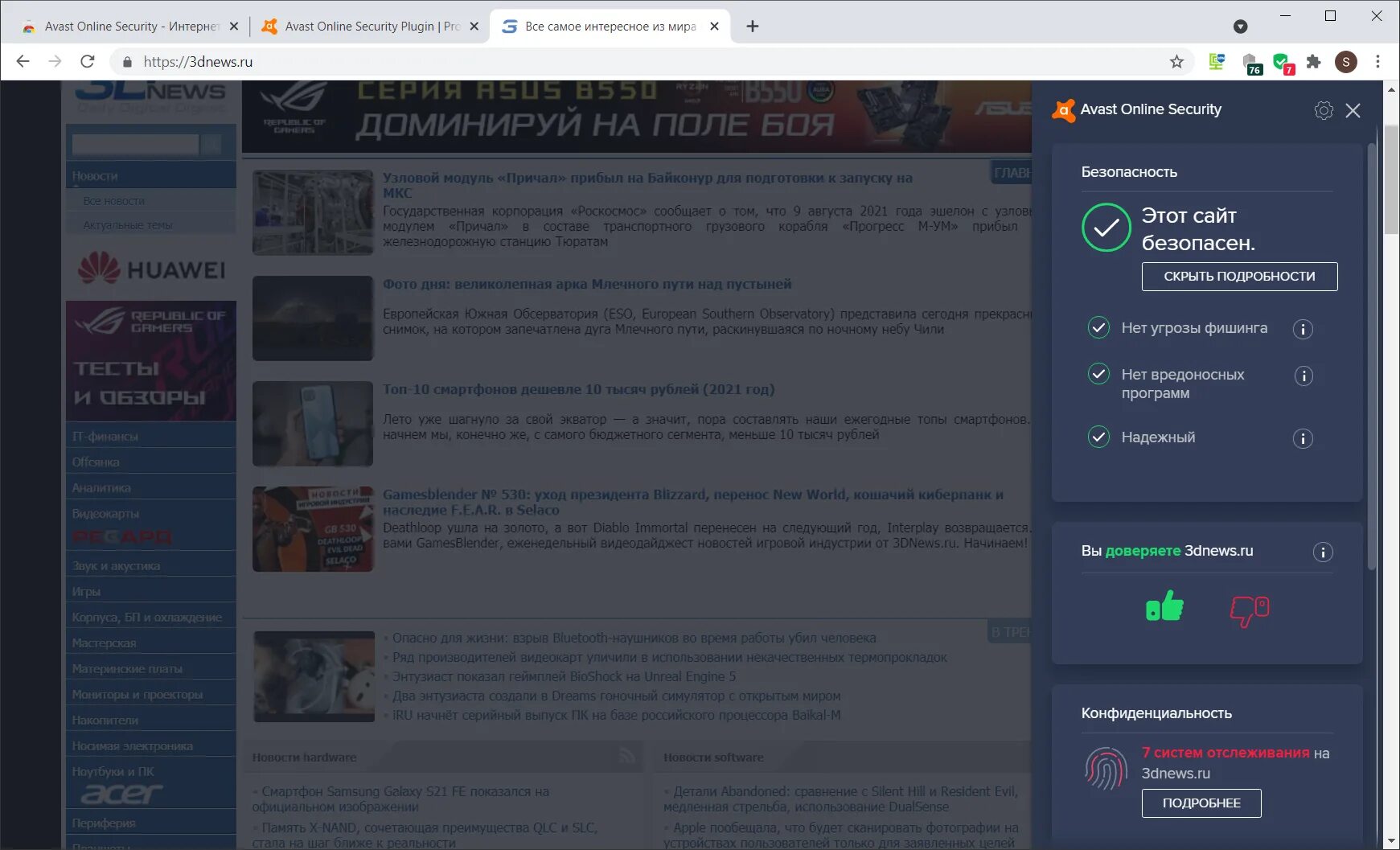Close the 'Avast Online Security - Интернет' tab

tap(234, 27)
